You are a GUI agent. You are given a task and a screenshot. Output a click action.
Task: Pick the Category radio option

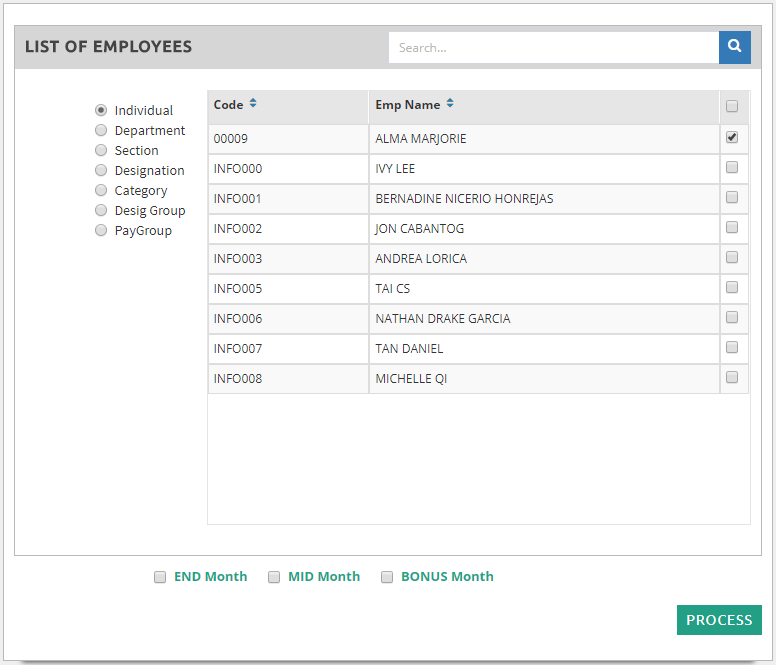(x=101, y=191)
